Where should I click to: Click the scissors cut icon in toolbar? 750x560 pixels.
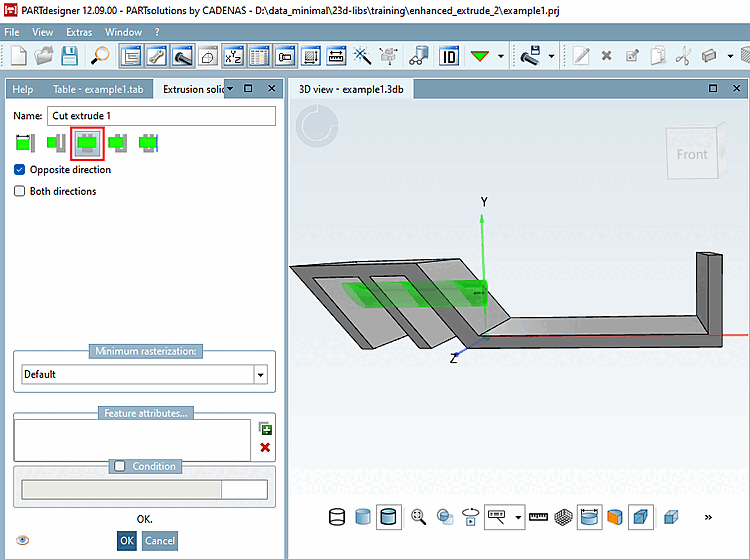(x=683, y=55)
